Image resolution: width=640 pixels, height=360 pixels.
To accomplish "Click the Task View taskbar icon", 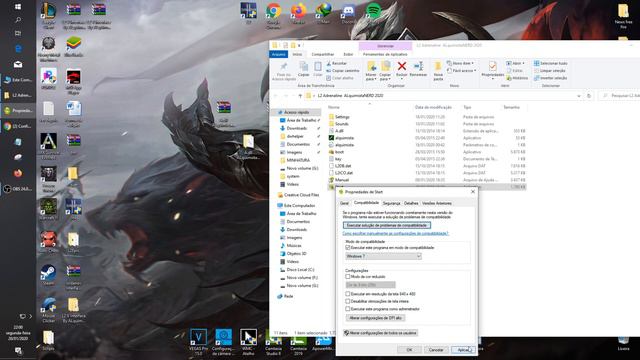I will tap(18, 33).
